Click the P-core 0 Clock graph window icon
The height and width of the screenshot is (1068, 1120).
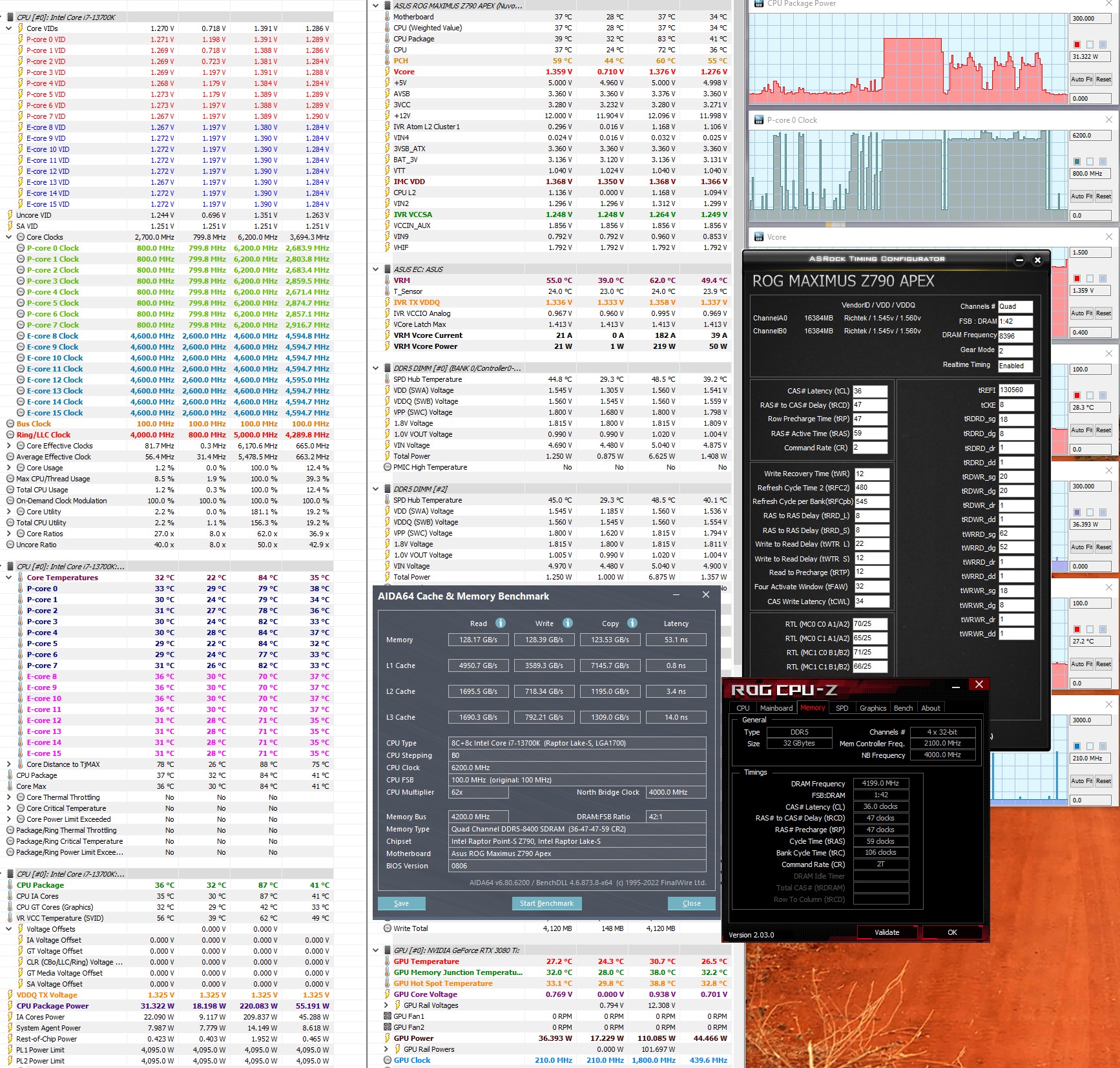tap(758, 120)
